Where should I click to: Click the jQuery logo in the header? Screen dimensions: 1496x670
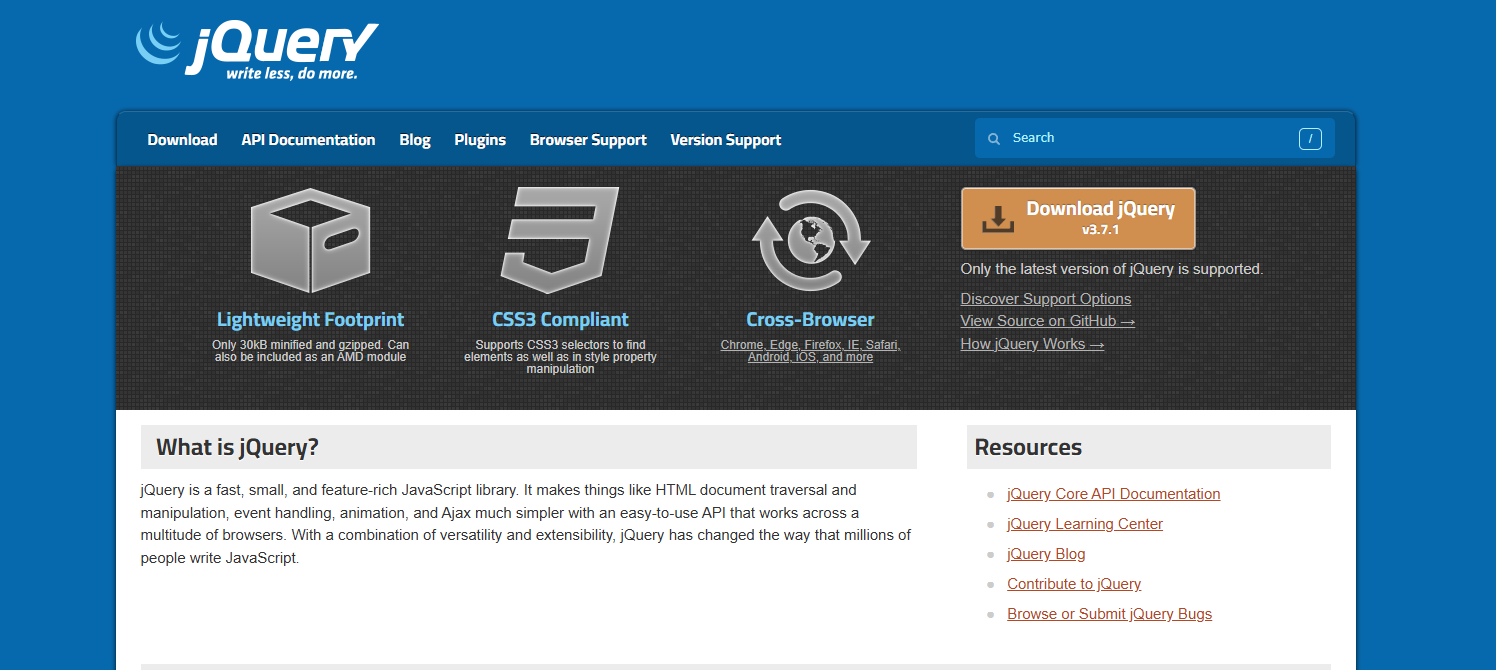point(257,50)
